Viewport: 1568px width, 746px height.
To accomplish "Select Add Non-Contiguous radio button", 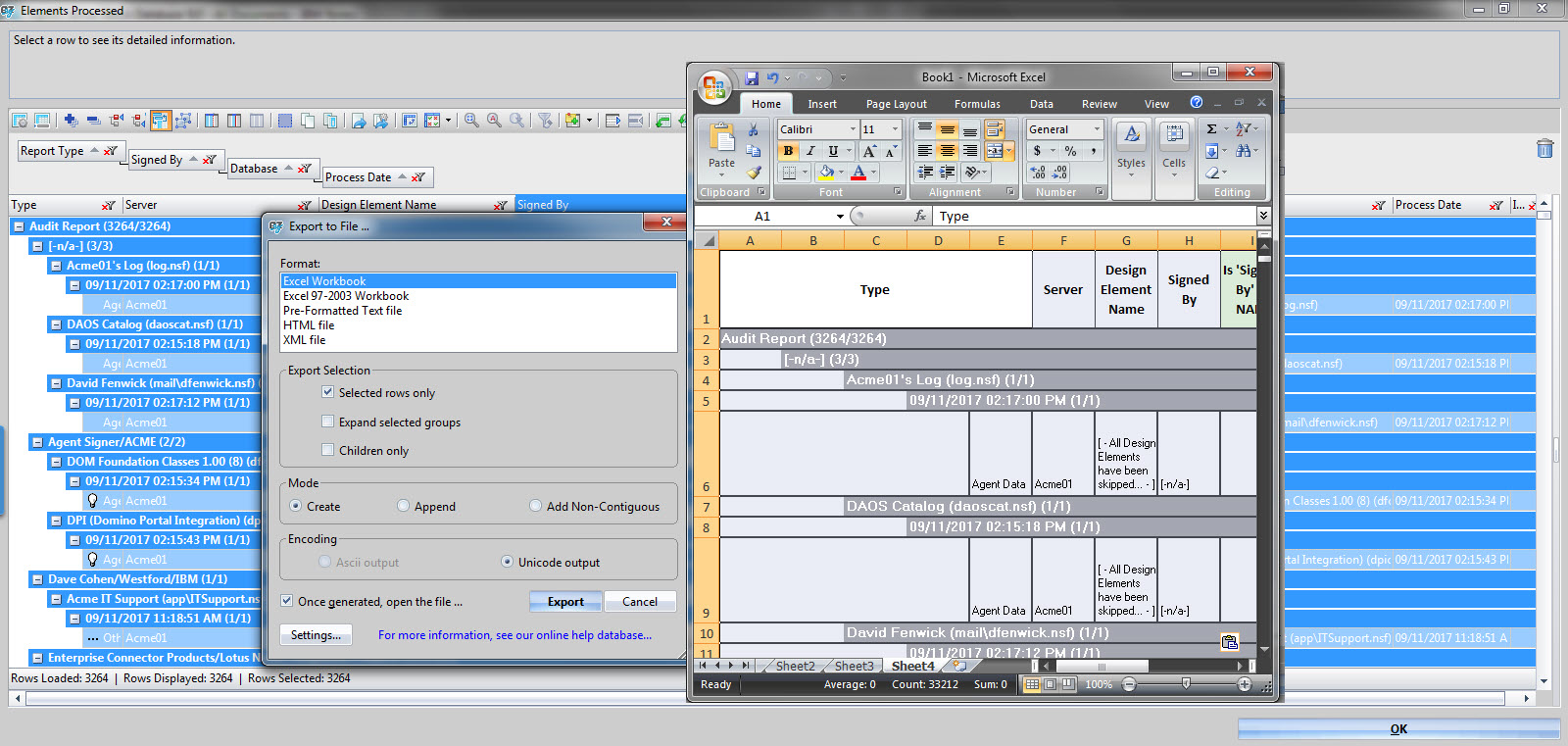I will (535, 506).
